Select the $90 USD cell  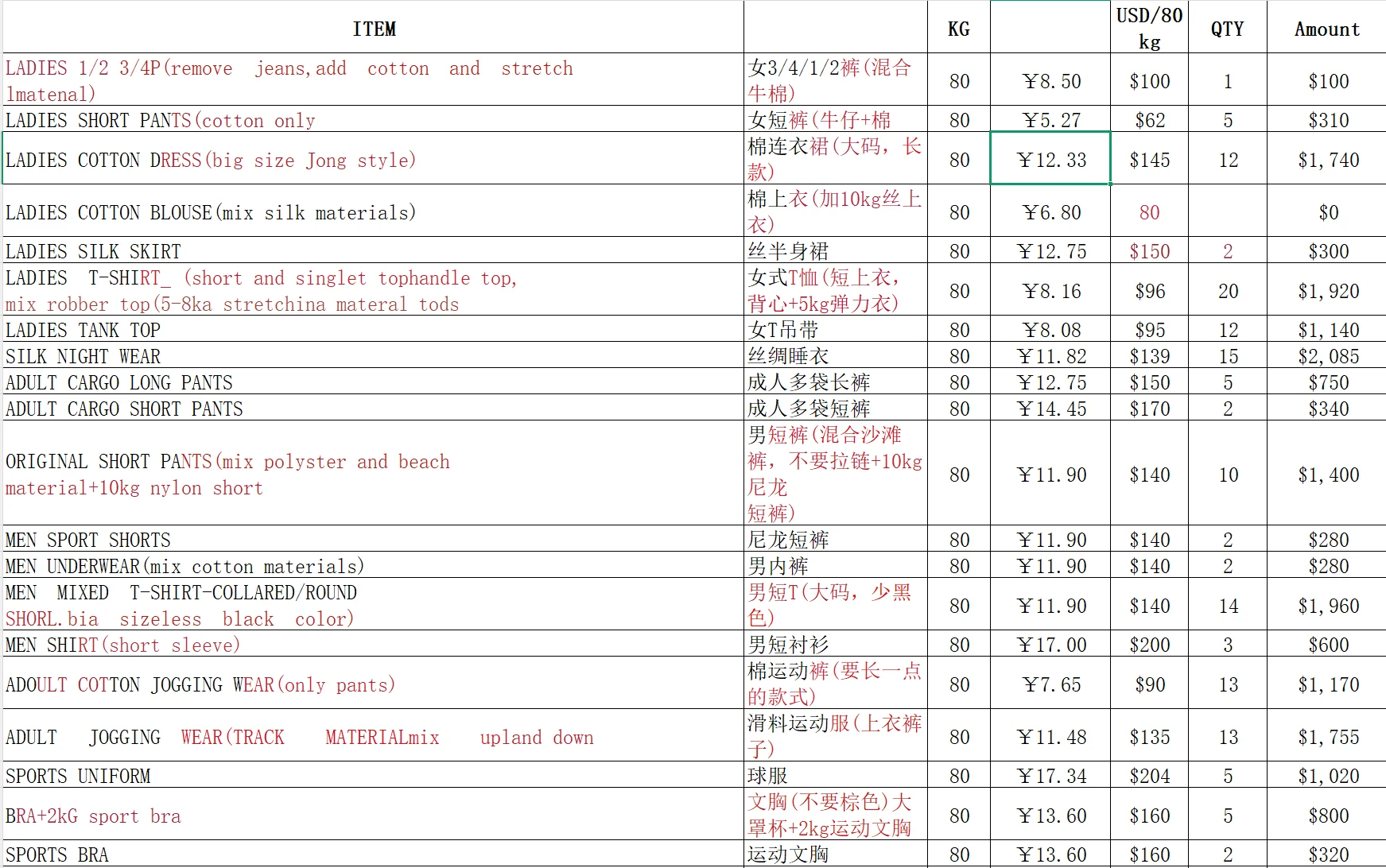1149,684
